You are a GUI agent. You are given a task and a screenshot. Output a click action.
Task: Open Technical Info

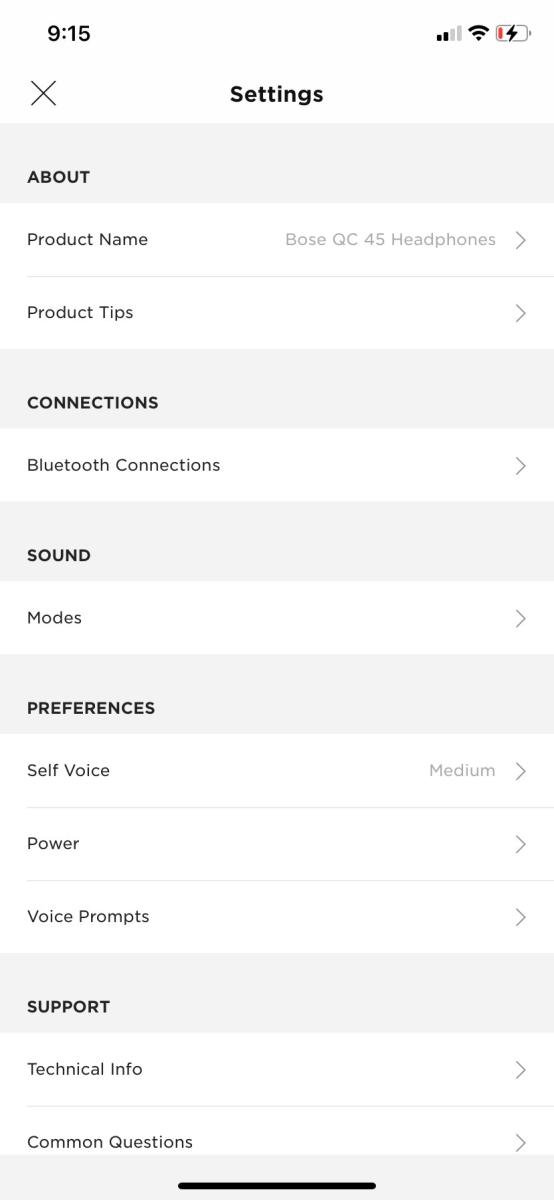[x=277, y=1070]
